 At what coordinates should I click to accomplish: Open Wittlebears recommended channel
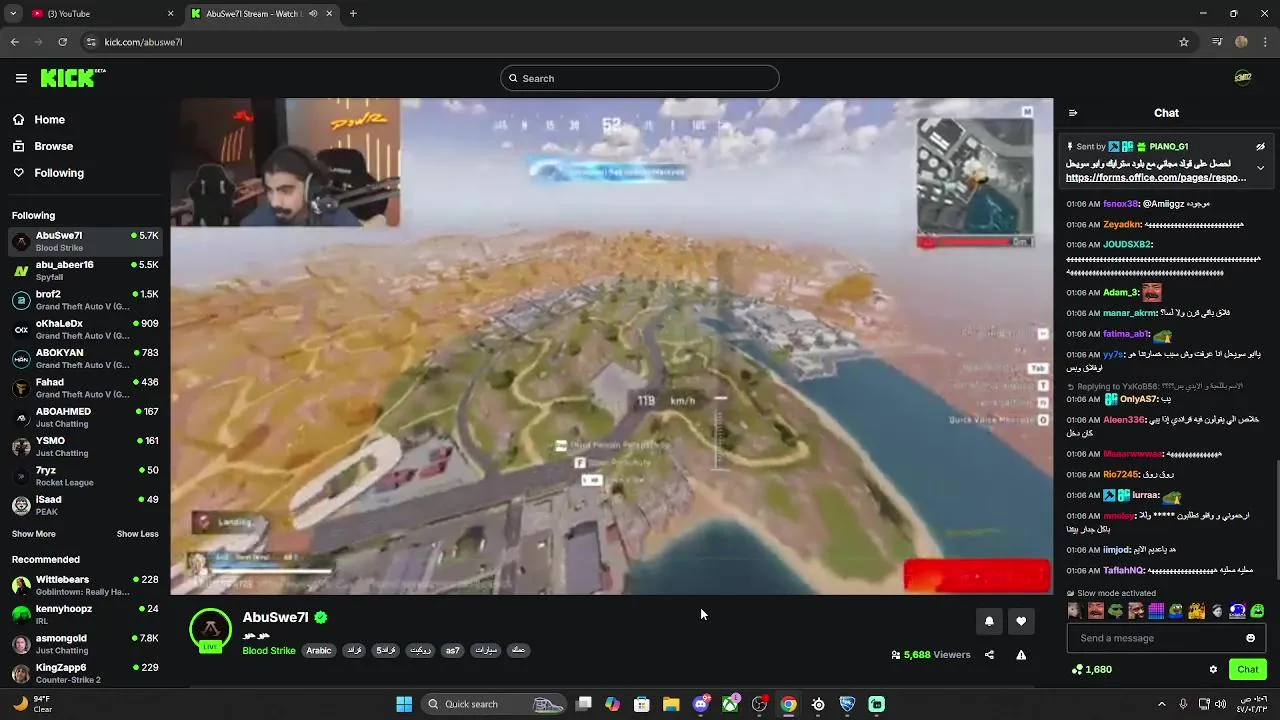85,585
